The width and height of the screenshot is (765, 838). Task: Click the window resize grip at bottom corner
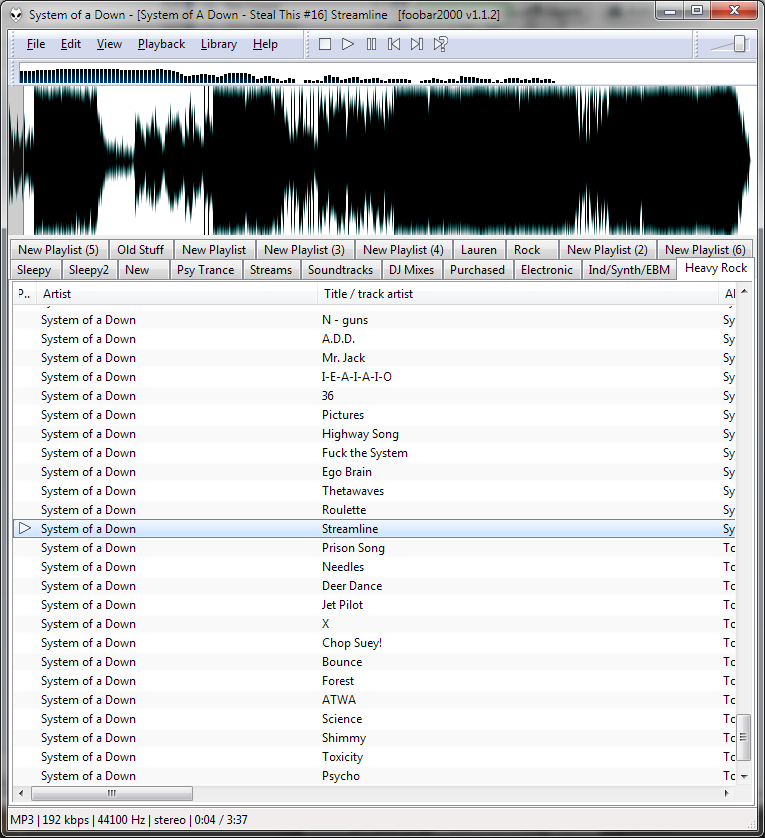(x=751, y=824)
